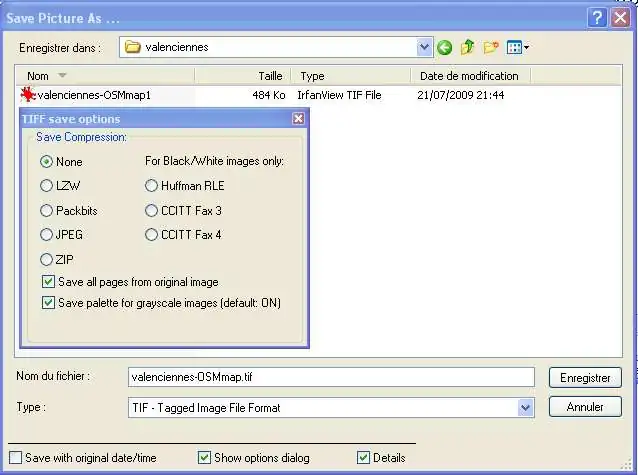The height and width of the screenshot is (475, 638).
Task: Open the Type file format dropdown
Action: (x=525, y=408)
